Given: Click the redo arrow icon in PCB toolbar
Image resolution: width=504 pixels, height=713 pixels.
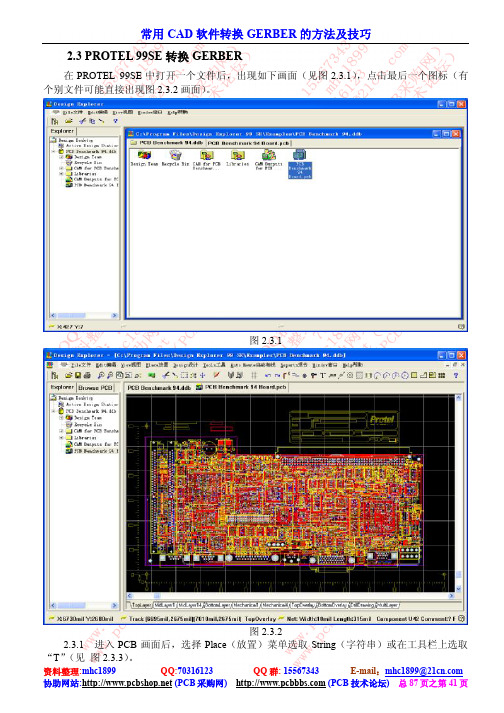Looking at the screenshot, I should coord(277,375).
